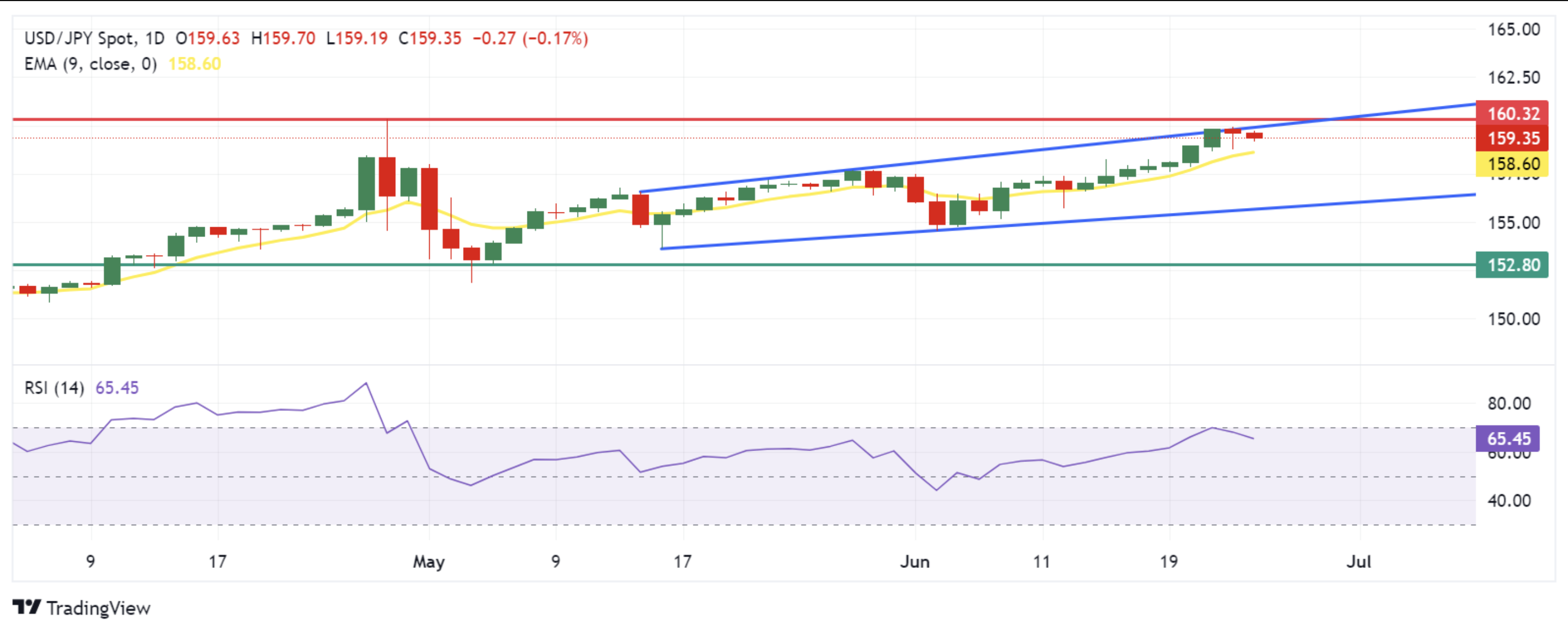Click the 19 date label on time axis
This screenshot has height=628, width=1568.
tap(1169, 561)
